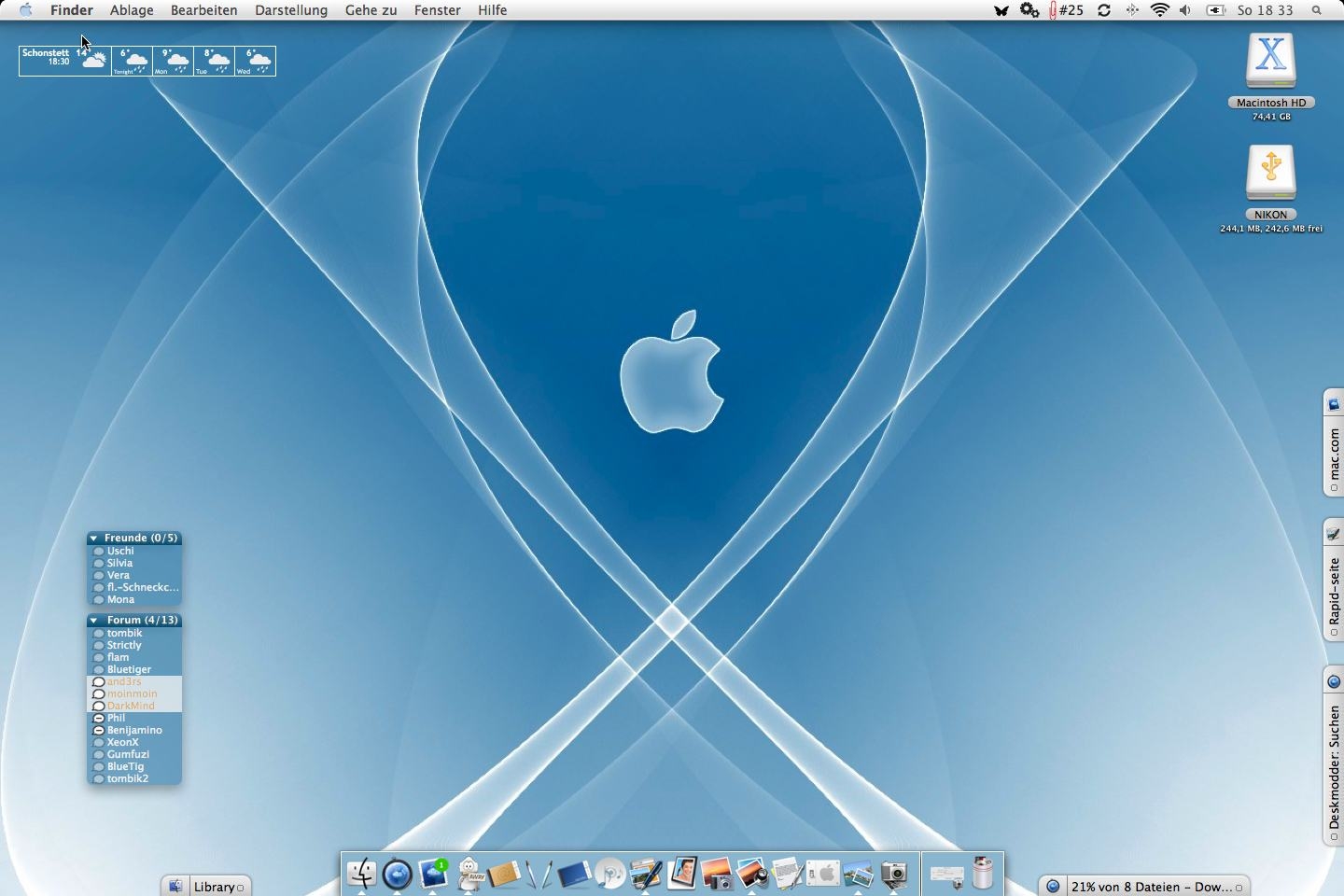The height and width of the screenshot is (896, 1344).
Task: Open the Hilfe menu
Action: 493,10
